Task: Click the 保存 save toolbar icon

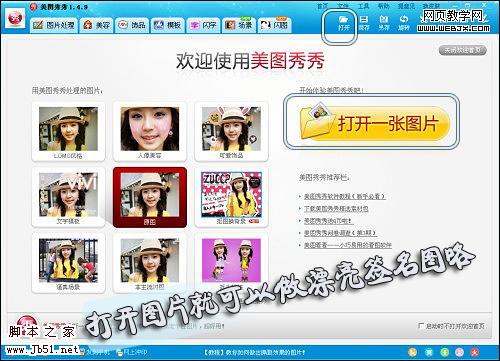Action: click(364, 23)
